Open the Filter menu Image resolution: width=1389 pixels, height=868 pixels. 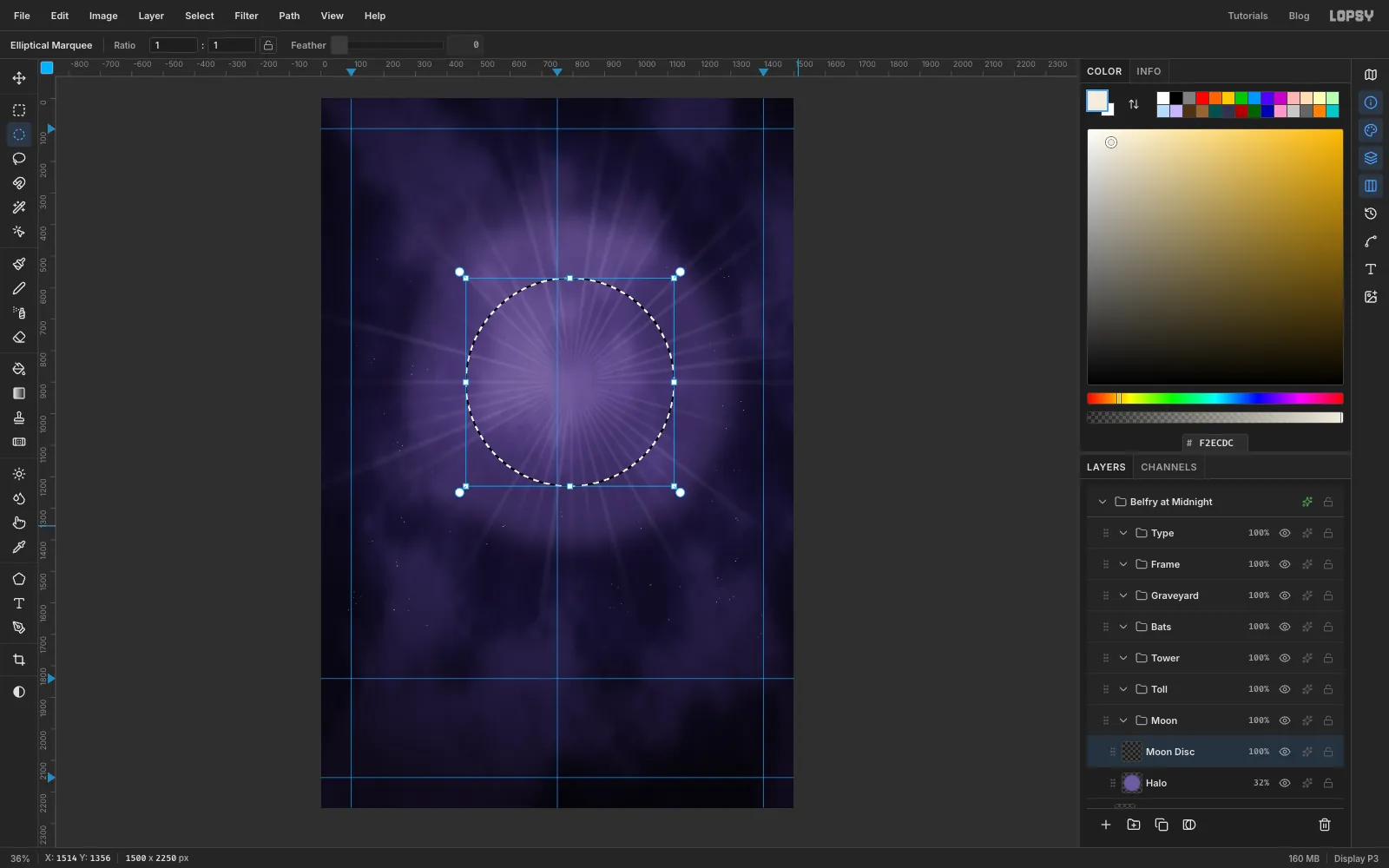point(247,16)
